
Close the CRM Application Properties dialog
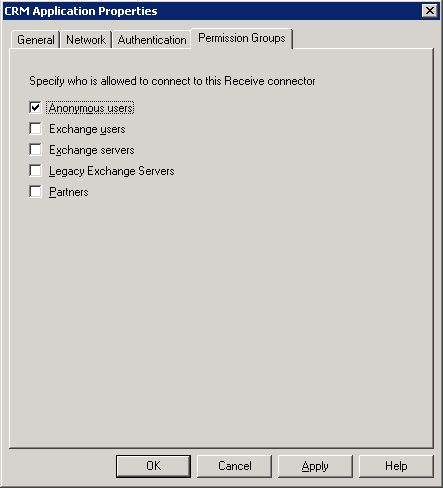coord(430,11)
